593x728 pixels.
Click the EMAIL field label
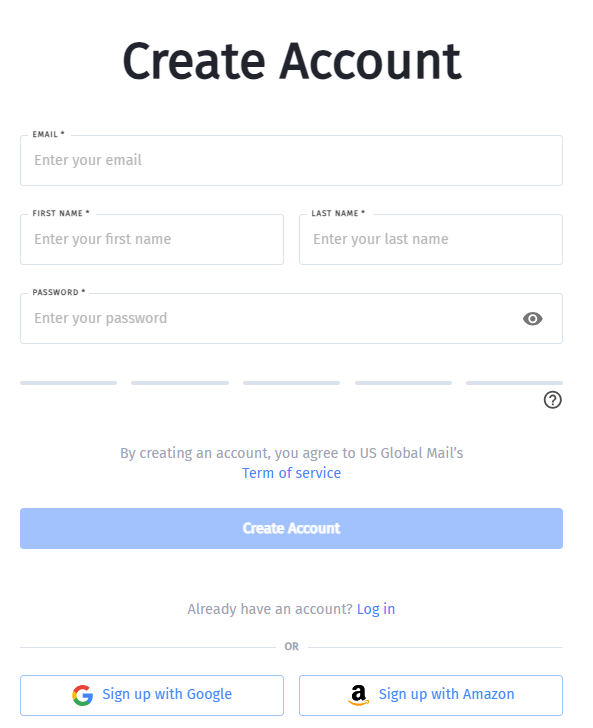click(x=48, y=134)
